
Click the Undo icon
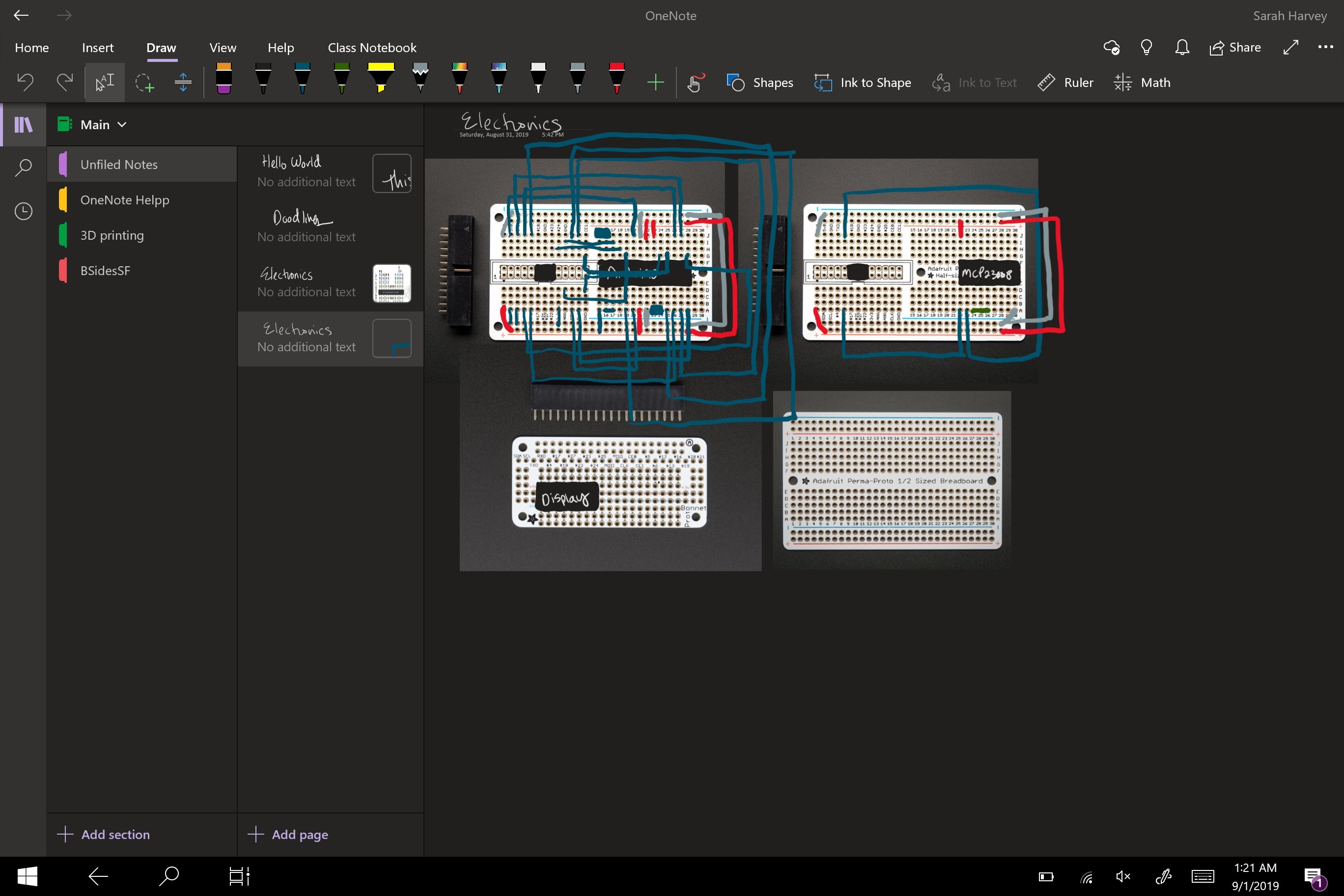[25, 83]
